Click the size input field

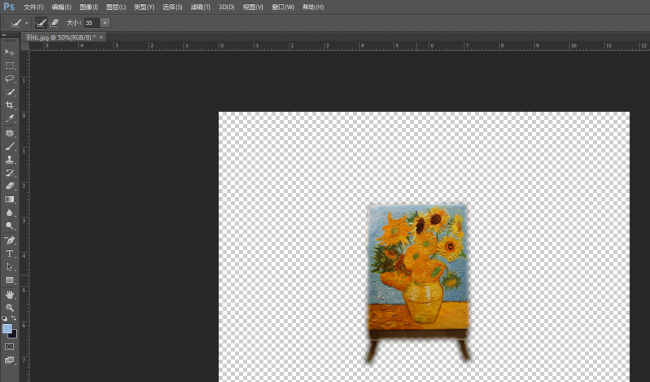(x=92, y=23)
